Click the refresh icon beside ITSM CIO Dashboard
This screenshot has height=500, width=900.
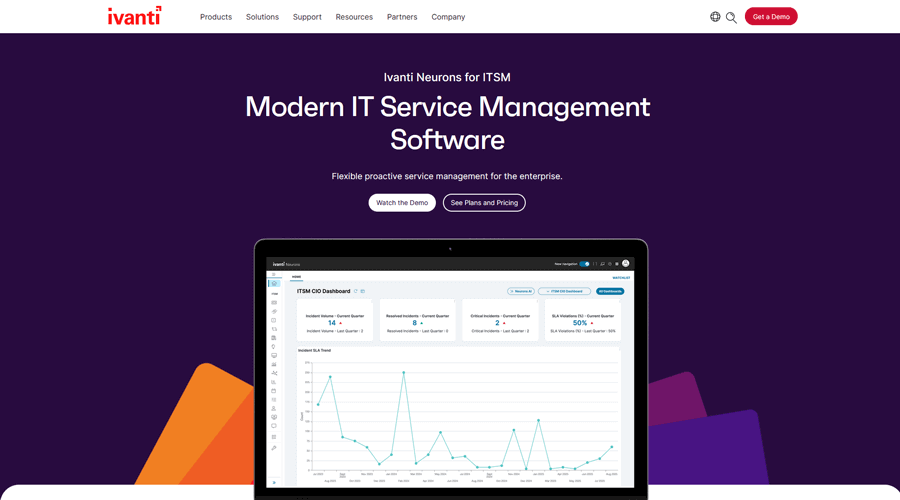(356, 291)
